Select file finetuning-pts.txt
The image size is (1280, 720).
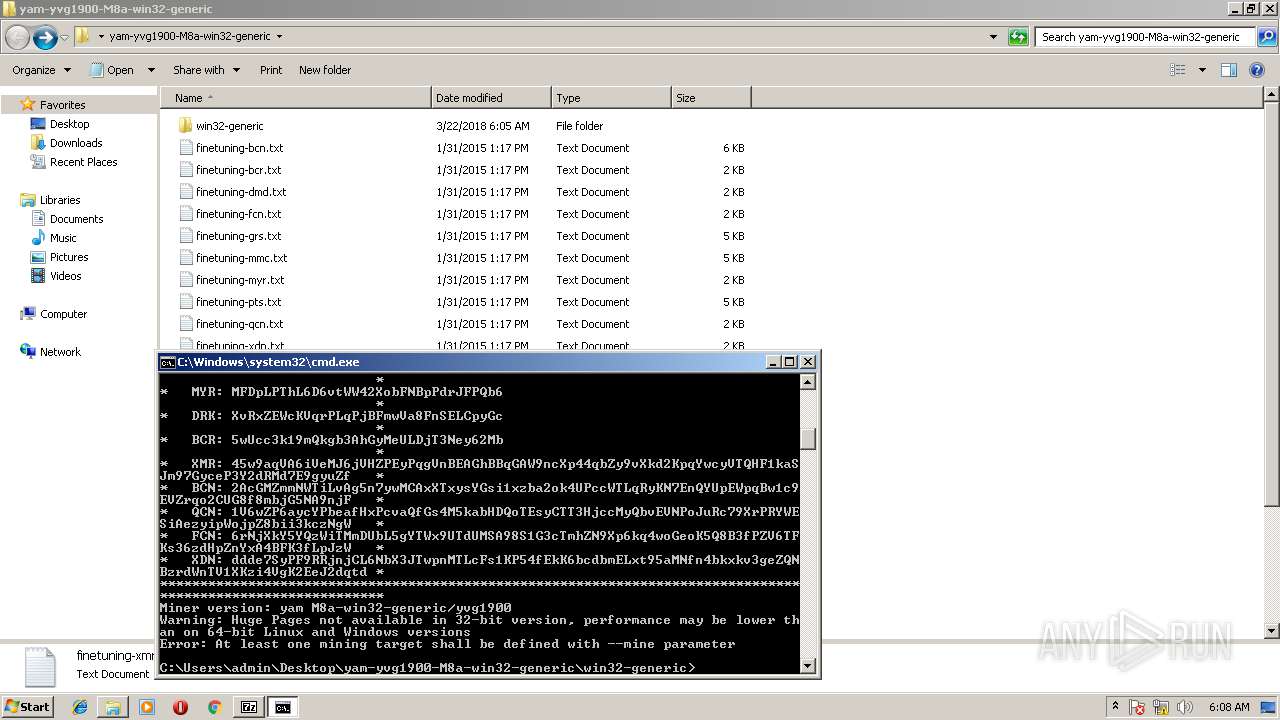(x=238, y=302)
